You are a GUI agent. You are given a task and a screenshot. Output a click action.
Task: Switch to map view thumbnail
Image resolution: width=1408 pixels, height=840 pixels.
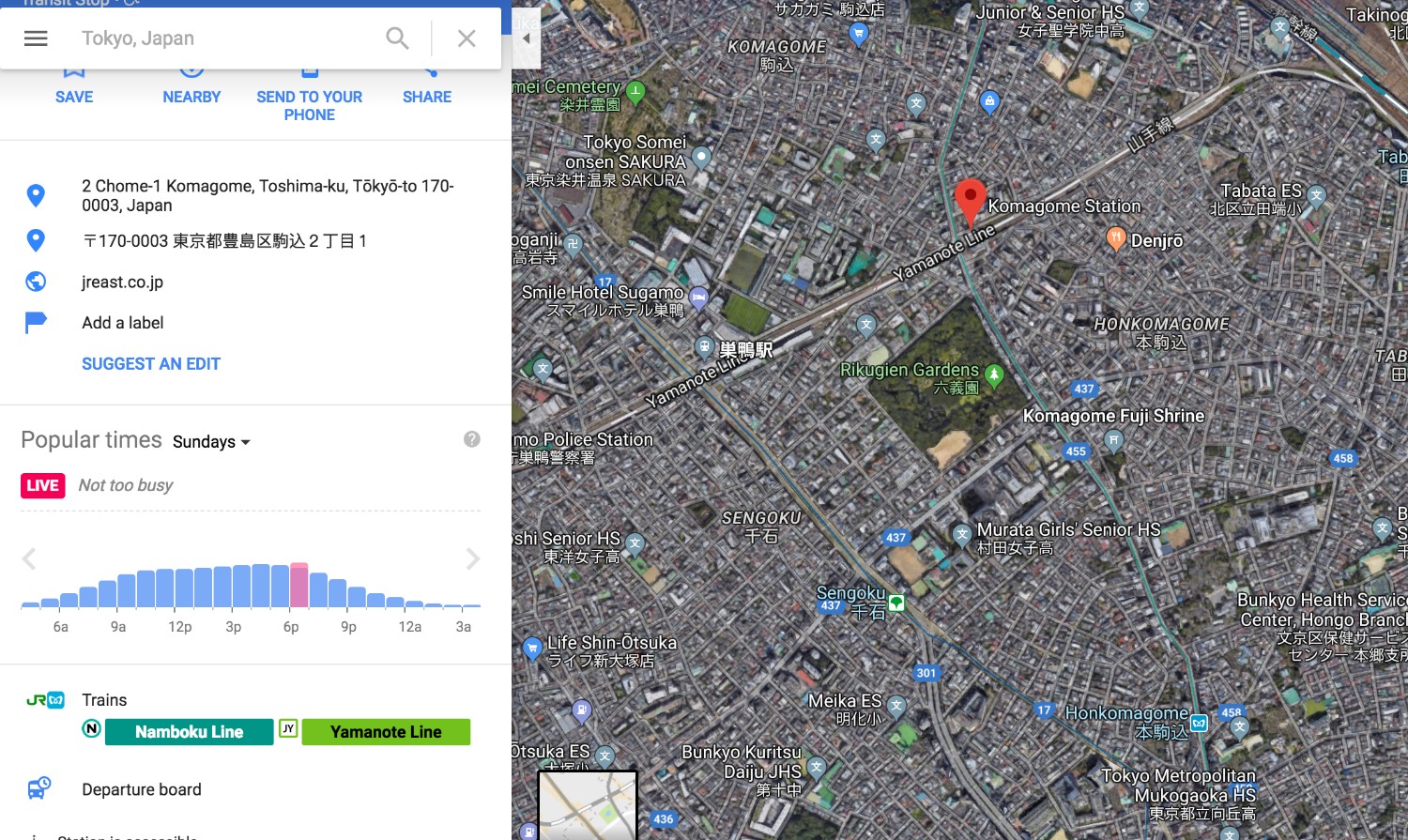[x=588, y=805]
